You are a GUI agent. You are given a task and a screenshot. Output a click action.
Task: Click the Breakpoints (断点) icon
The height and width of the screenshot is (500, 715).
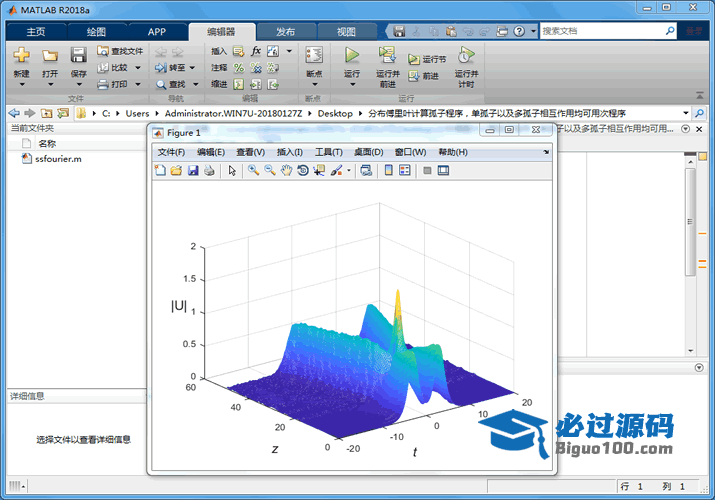point(314,56)
